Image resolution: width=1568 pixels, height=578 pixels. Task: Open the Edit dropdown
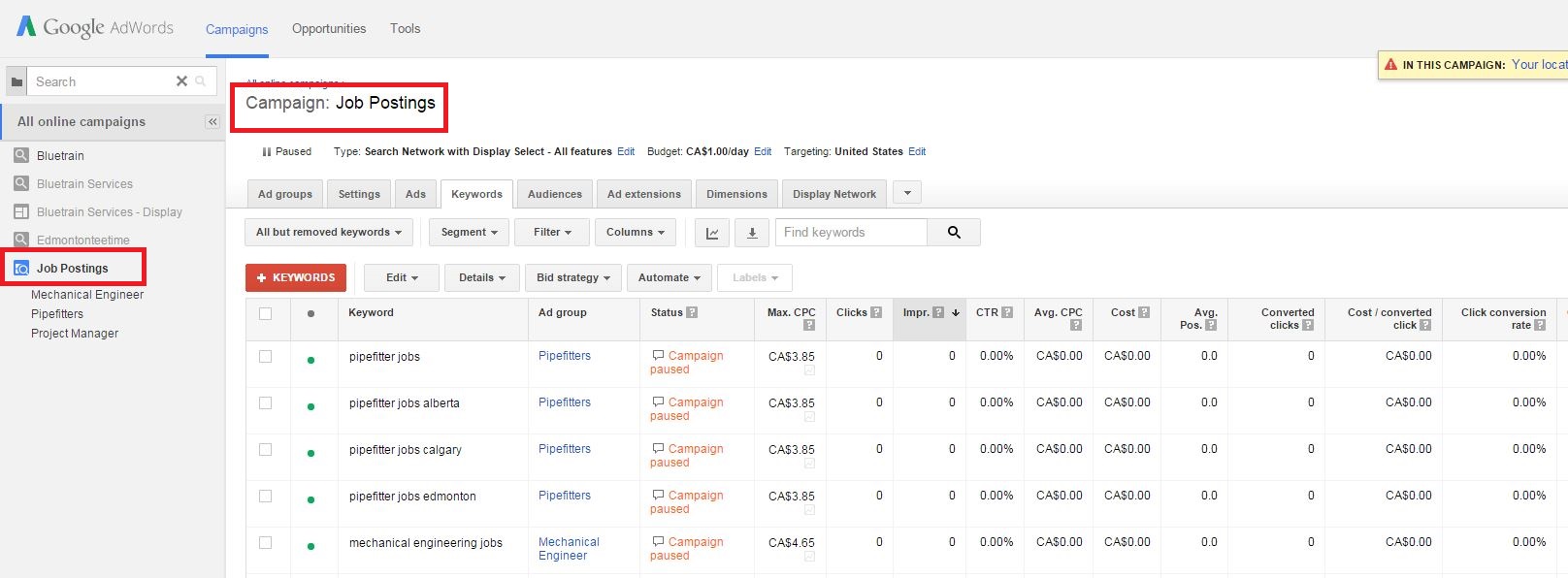pos(402,277)
